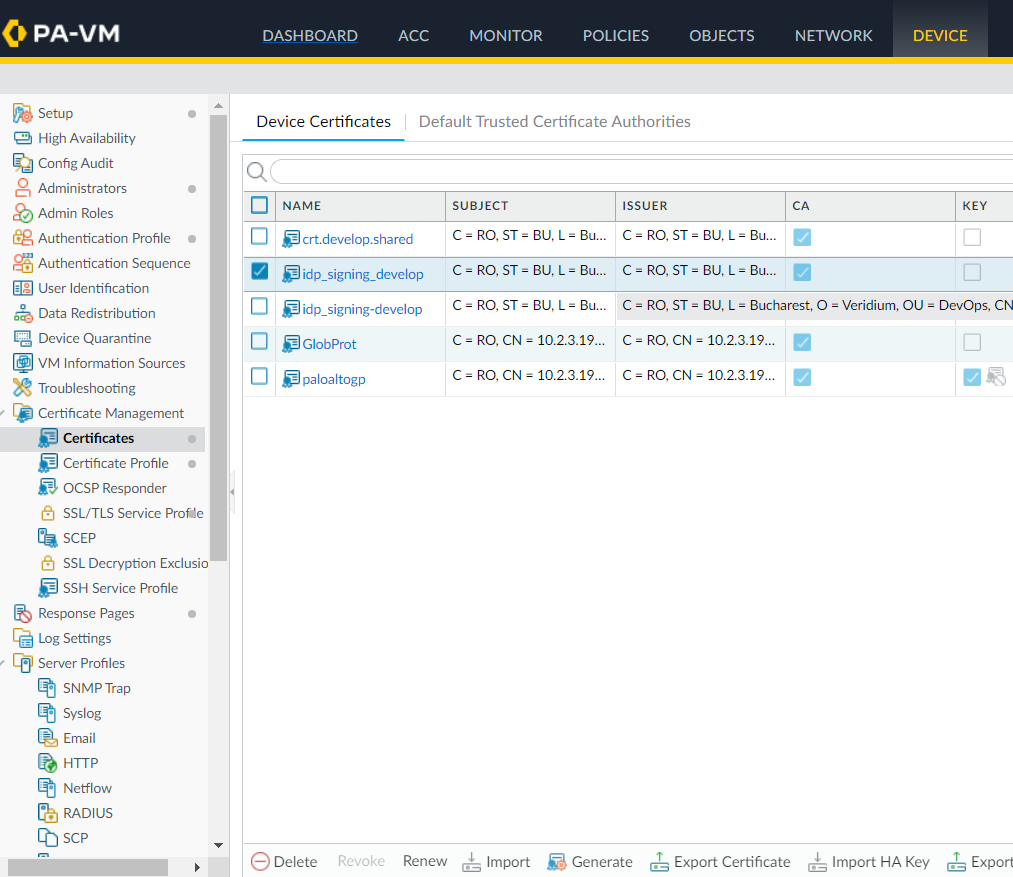The height and width of the screenshot is (877, 1013).
Task: Click the Export Certificate icon
Action: (659, 861)
